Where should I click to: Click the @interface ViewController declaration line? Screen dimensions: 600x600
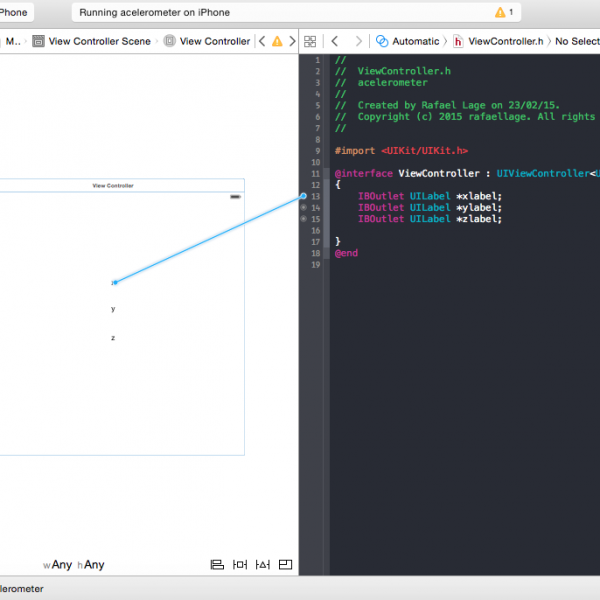tap(467, 173)
